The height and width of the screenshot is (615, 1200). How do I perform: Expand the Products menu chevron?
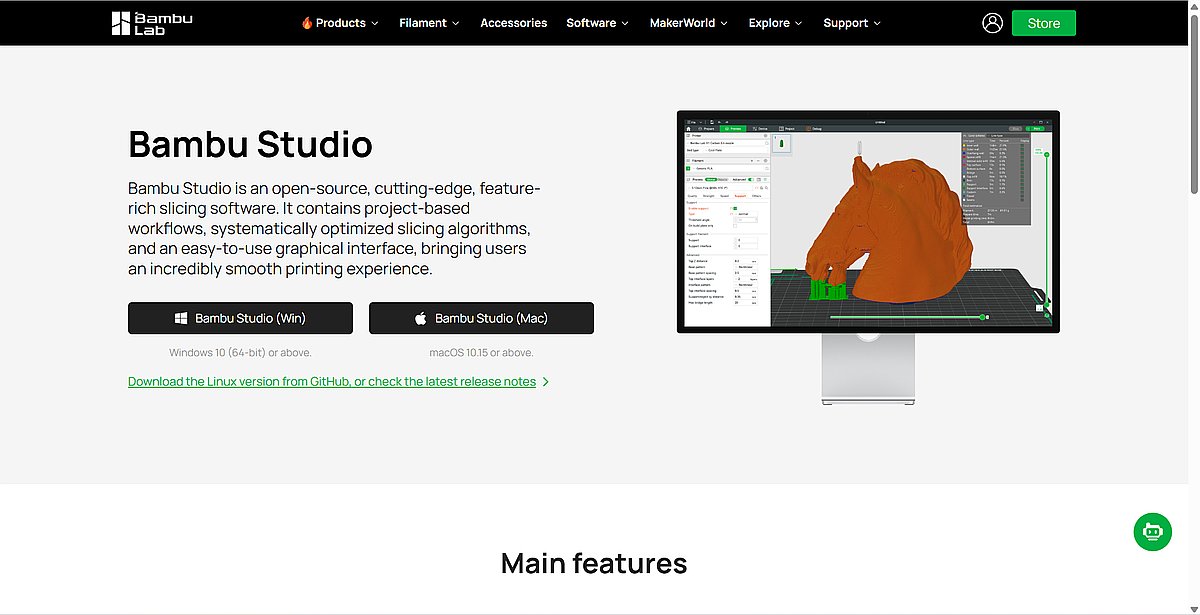point(375,23)
